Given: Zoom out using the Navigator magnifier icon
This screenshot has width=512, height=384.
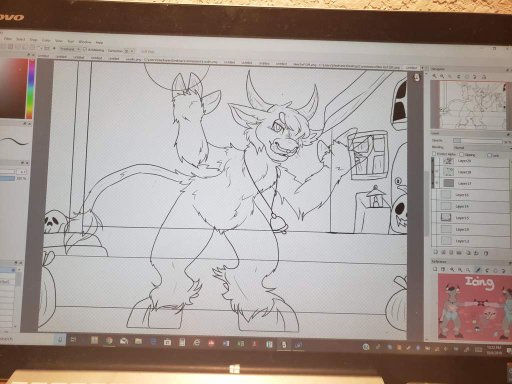Looking at the screenshot, I should pos(442,76).
